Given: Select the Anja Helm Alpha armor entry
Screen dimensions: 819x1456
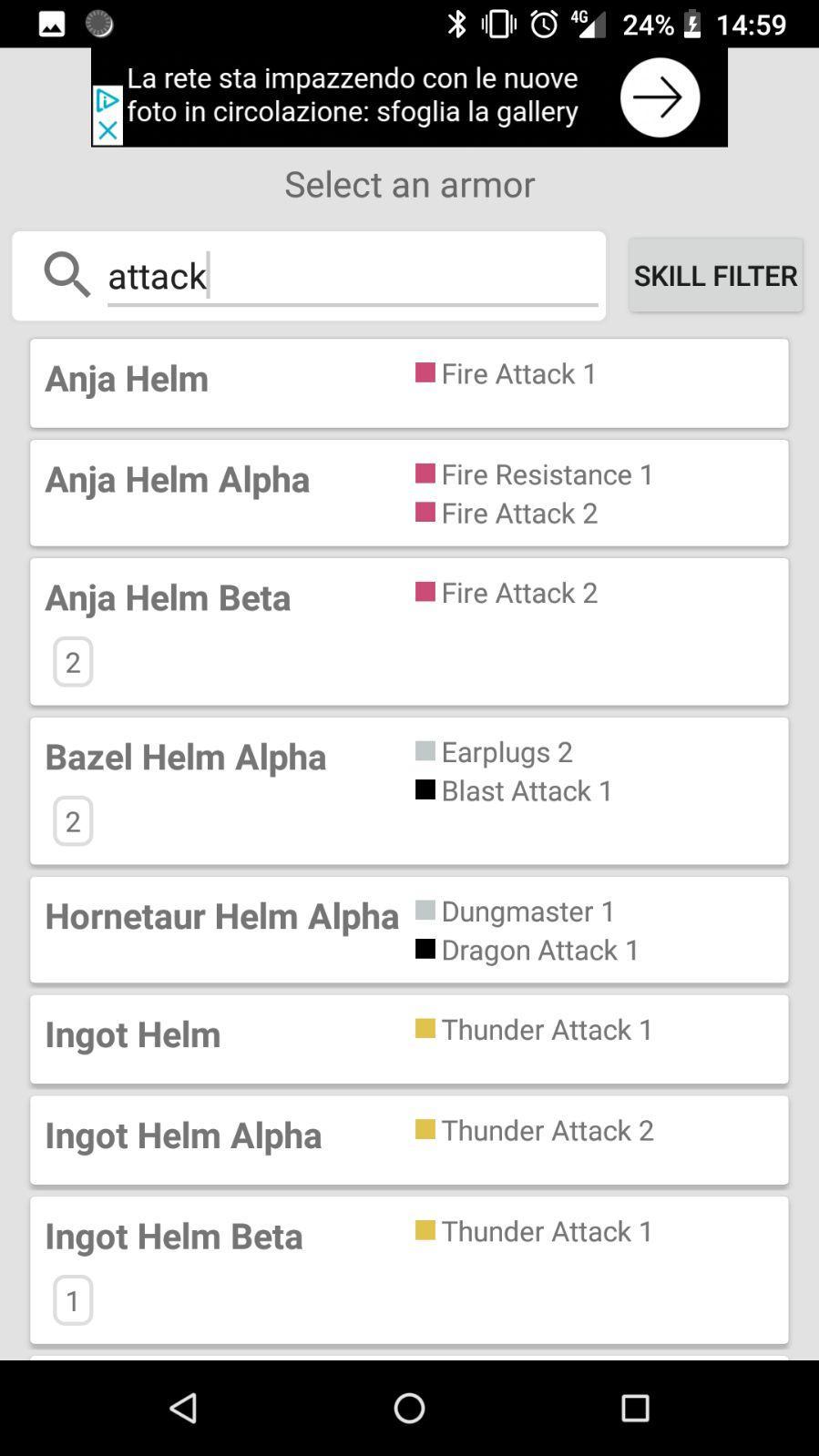Looking at the screenshot, I should point(409,492).
